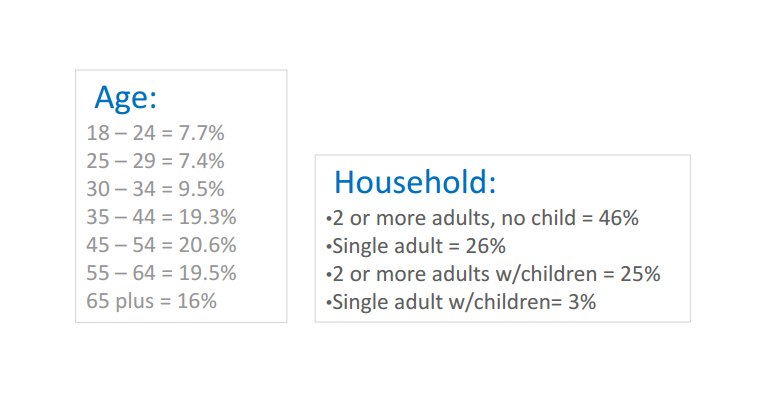Screen dimensions: 760x394
Task: Click the Household: heading
Action: tap(415, 183)
